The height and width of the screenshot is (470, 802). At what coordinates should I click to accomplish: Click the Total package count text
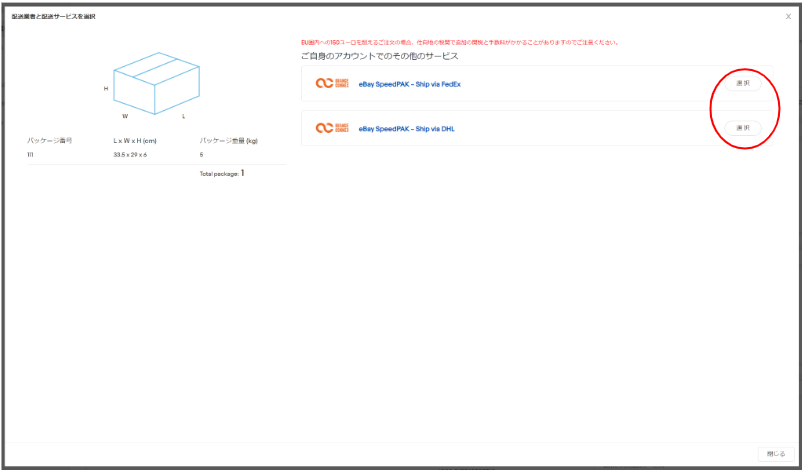pyautogui.click(x=221, y=173)
